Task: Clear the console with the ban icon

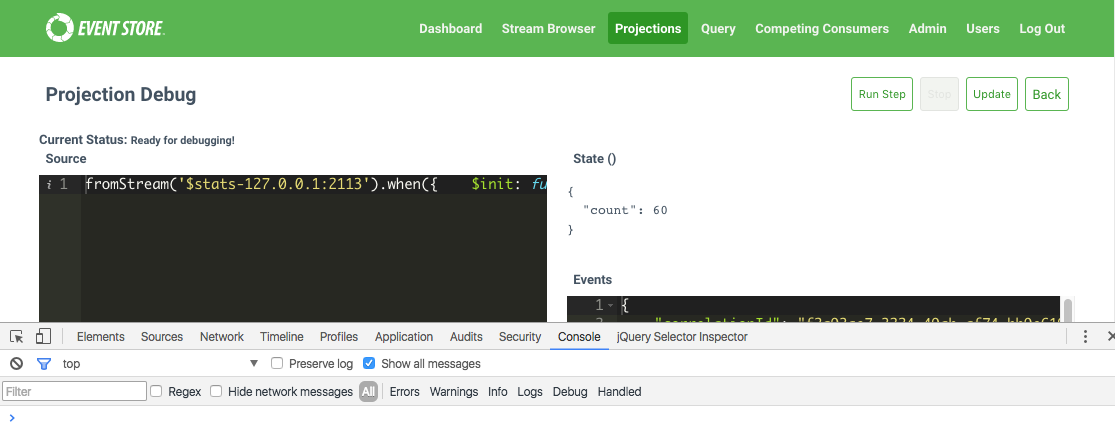Action: pyautogui.click(x=17, y=364)
